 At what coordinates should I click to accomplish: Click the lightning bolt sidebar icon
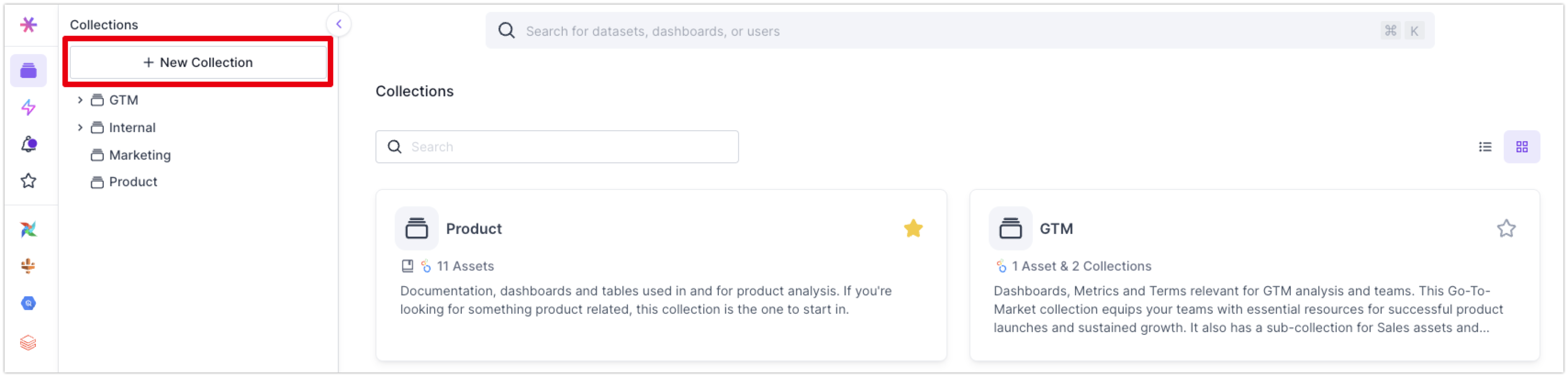(x=28, y=108)
